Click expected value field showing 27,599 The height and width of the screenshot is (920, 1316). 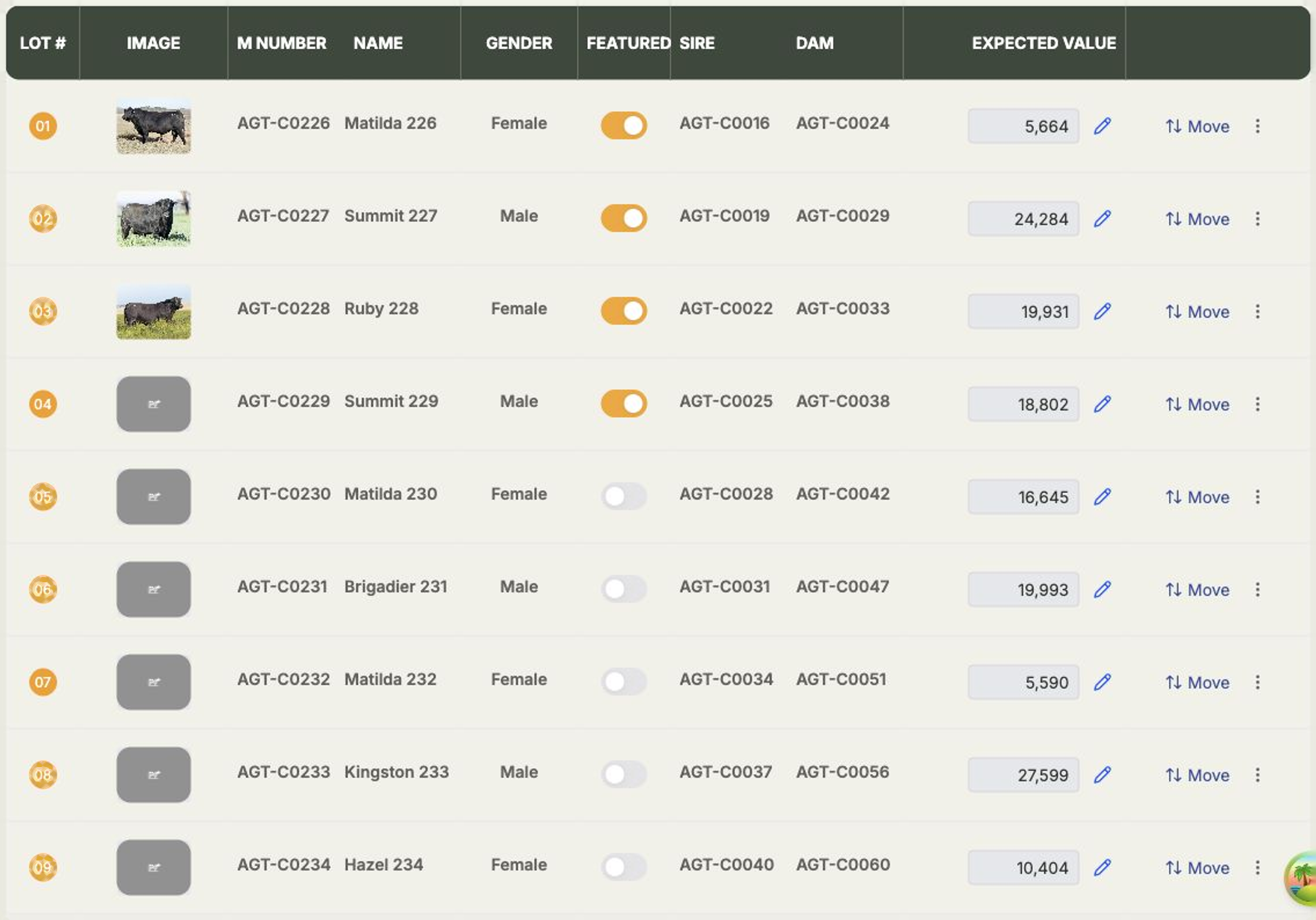pyautogui.click(x=1023, y=775)
